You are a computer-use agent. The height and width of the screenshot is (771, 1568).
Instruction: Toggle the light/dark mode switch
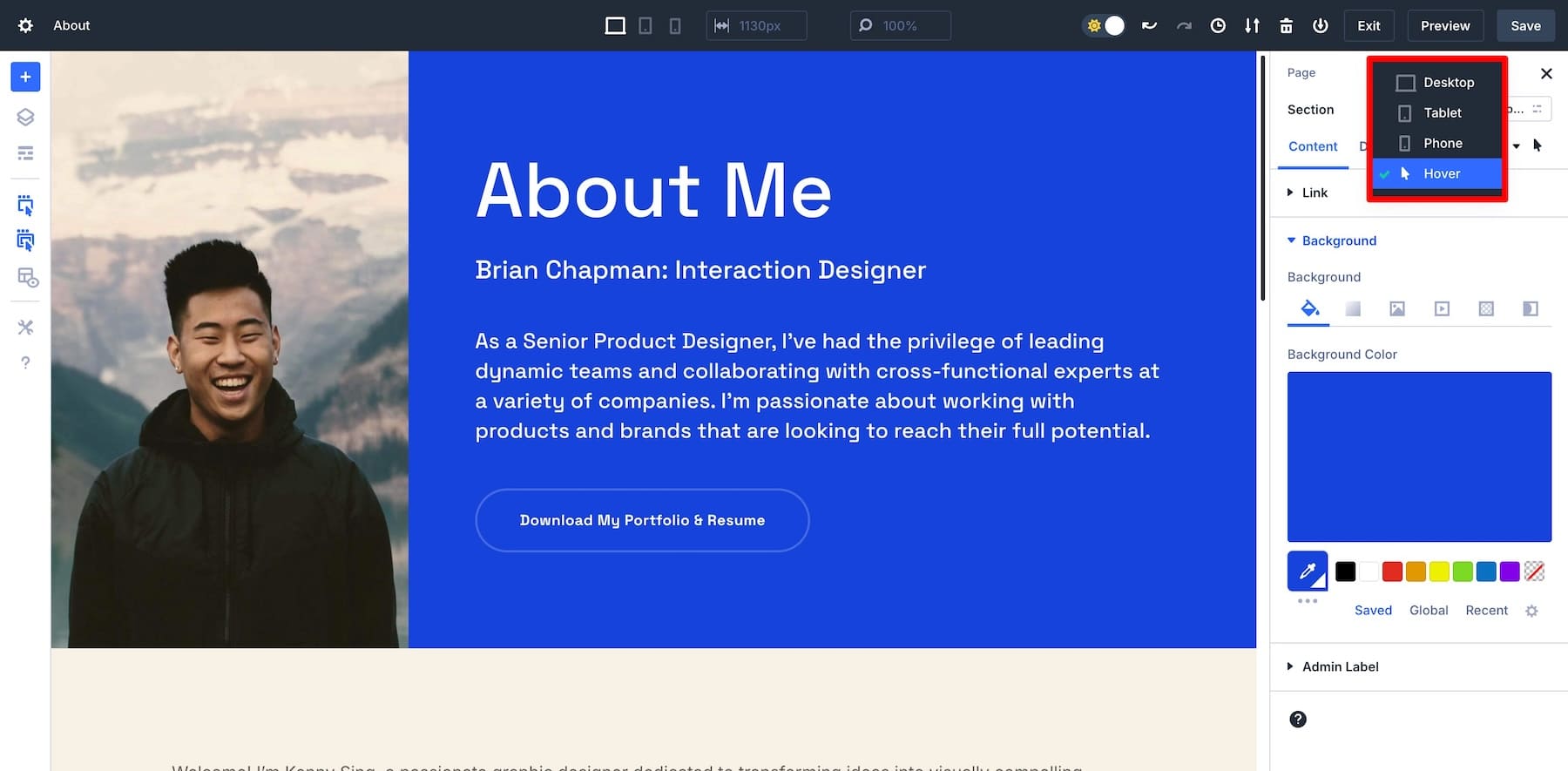[1104, 26]
